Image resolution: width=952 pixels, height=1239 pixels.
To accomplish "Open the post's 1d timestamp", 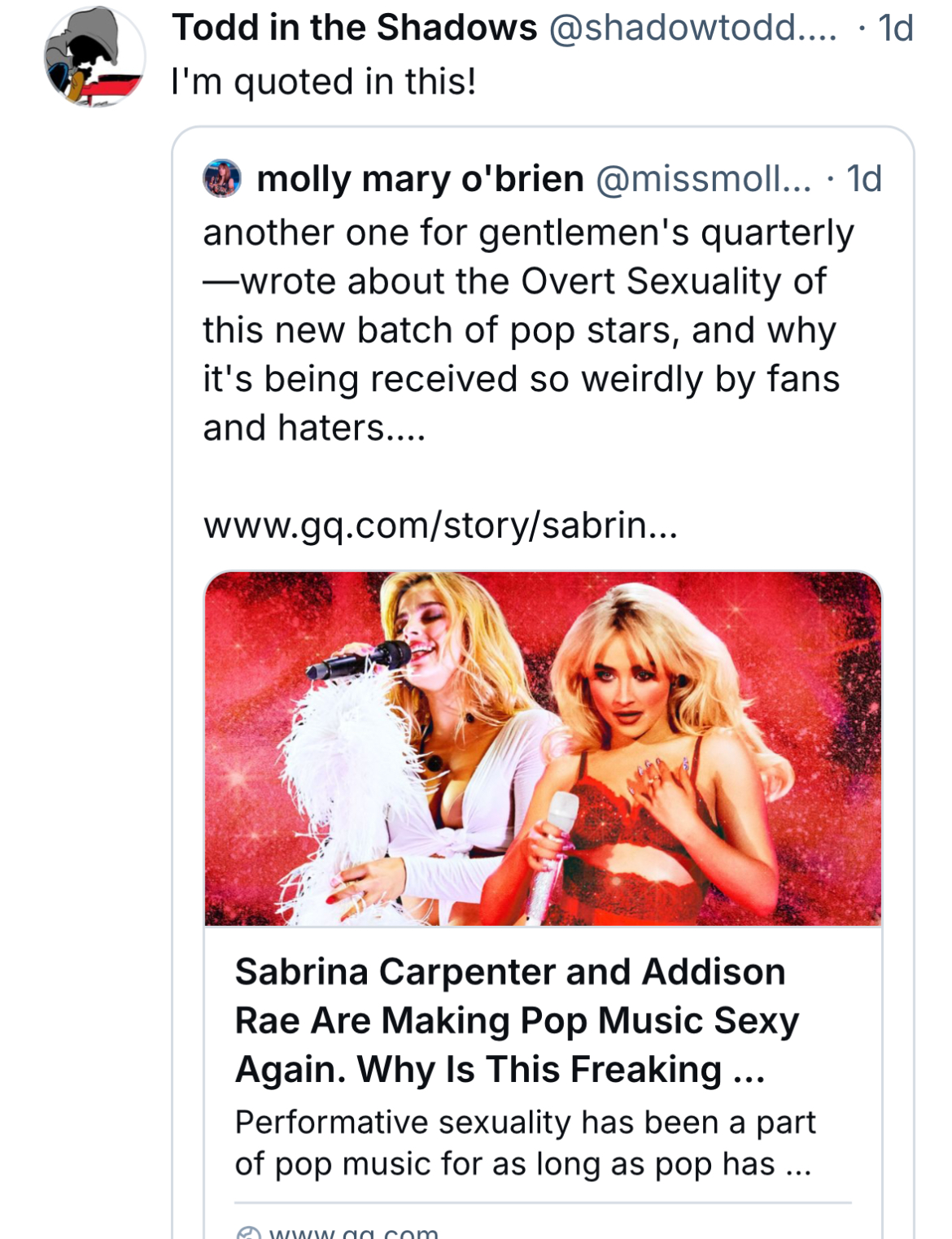I will point(896,28).
